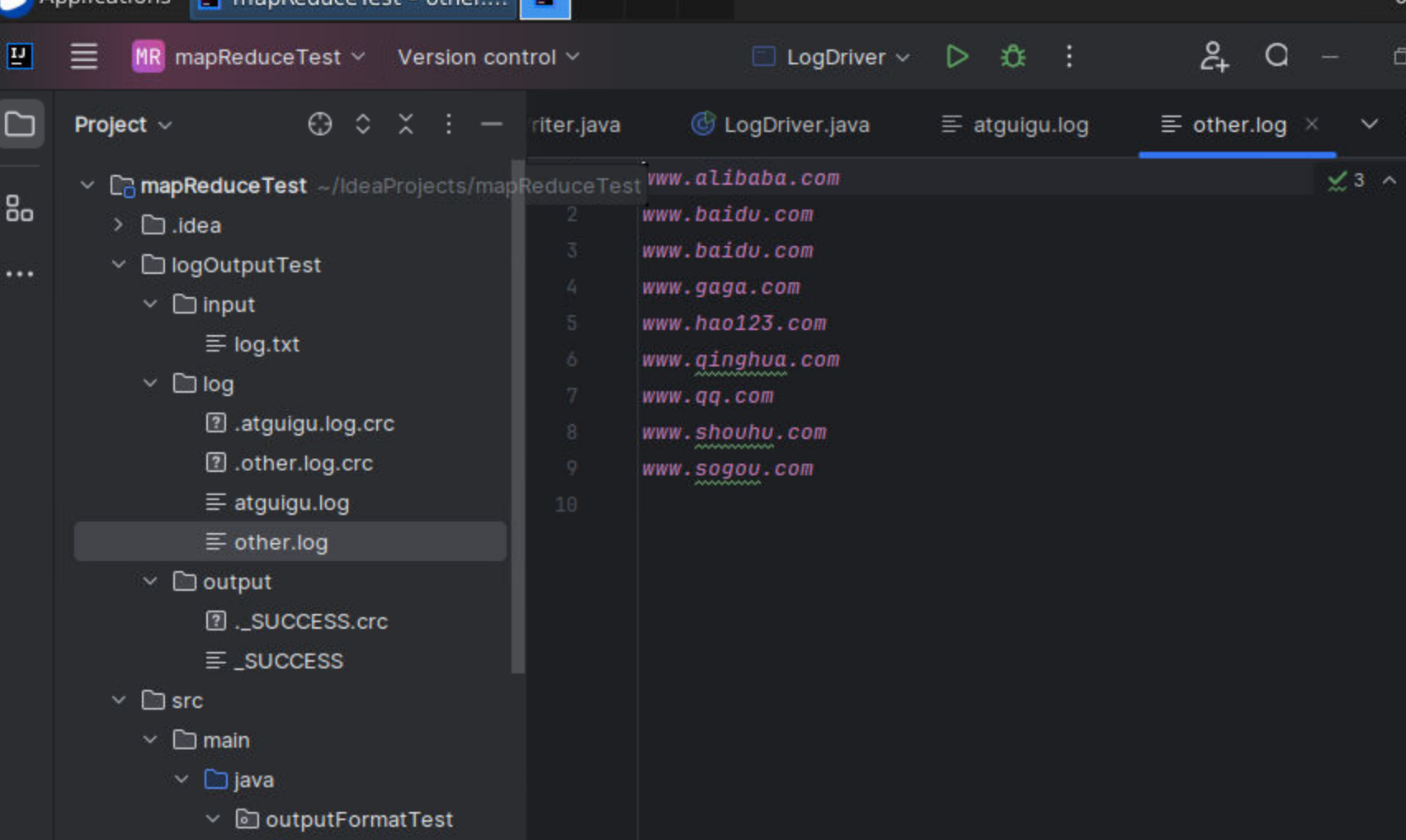This screenshot has width=1406, height=840.
Task: Open LogDriver run configuration dropdown
Action: point(831,57)
